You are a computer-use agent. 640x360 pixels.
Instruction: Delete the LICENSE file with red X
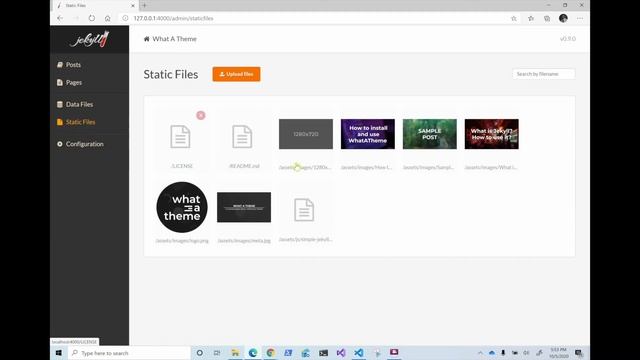[201, 116]
